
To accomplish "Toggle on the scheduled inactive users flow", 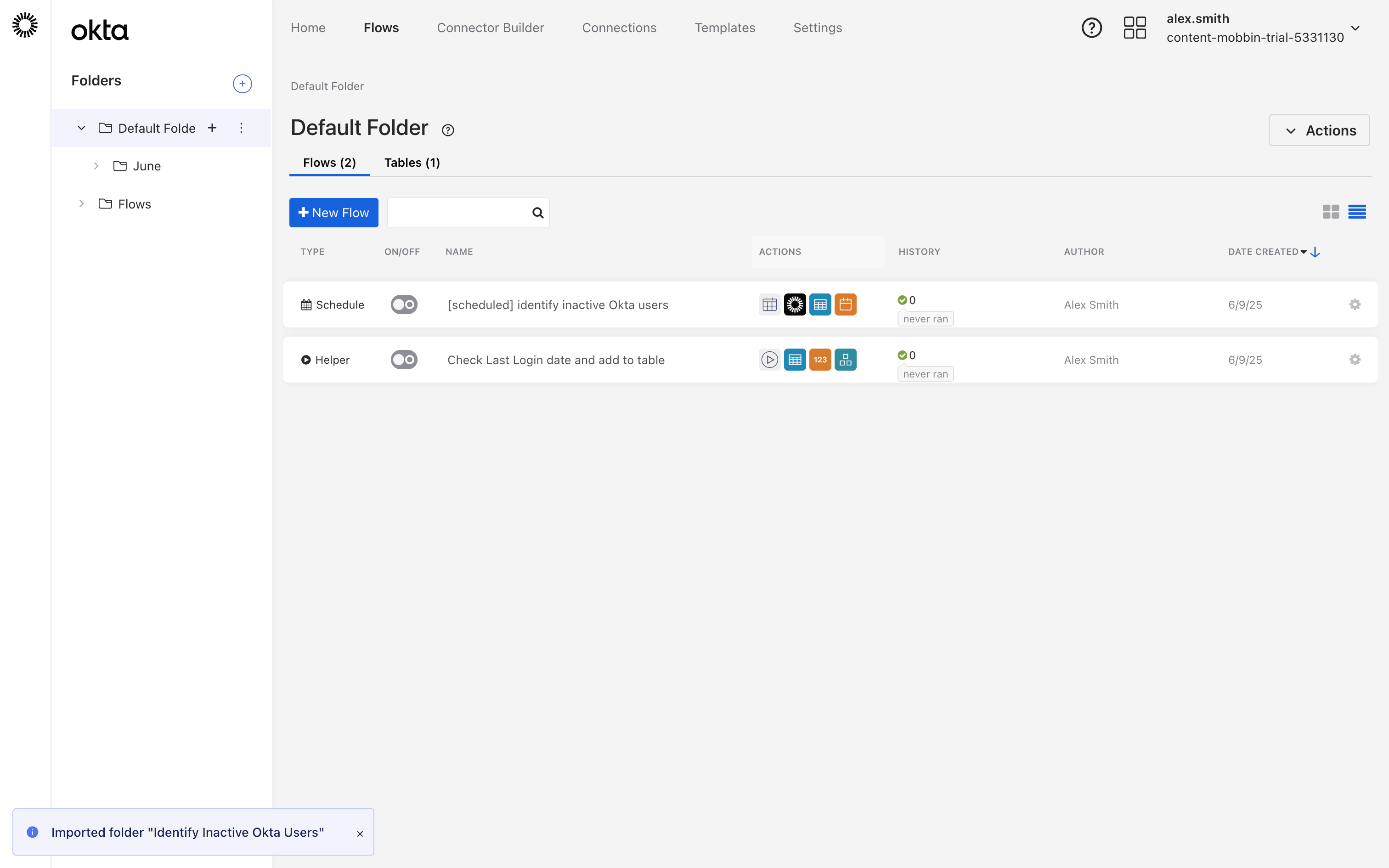I will [x=403, y=304].
